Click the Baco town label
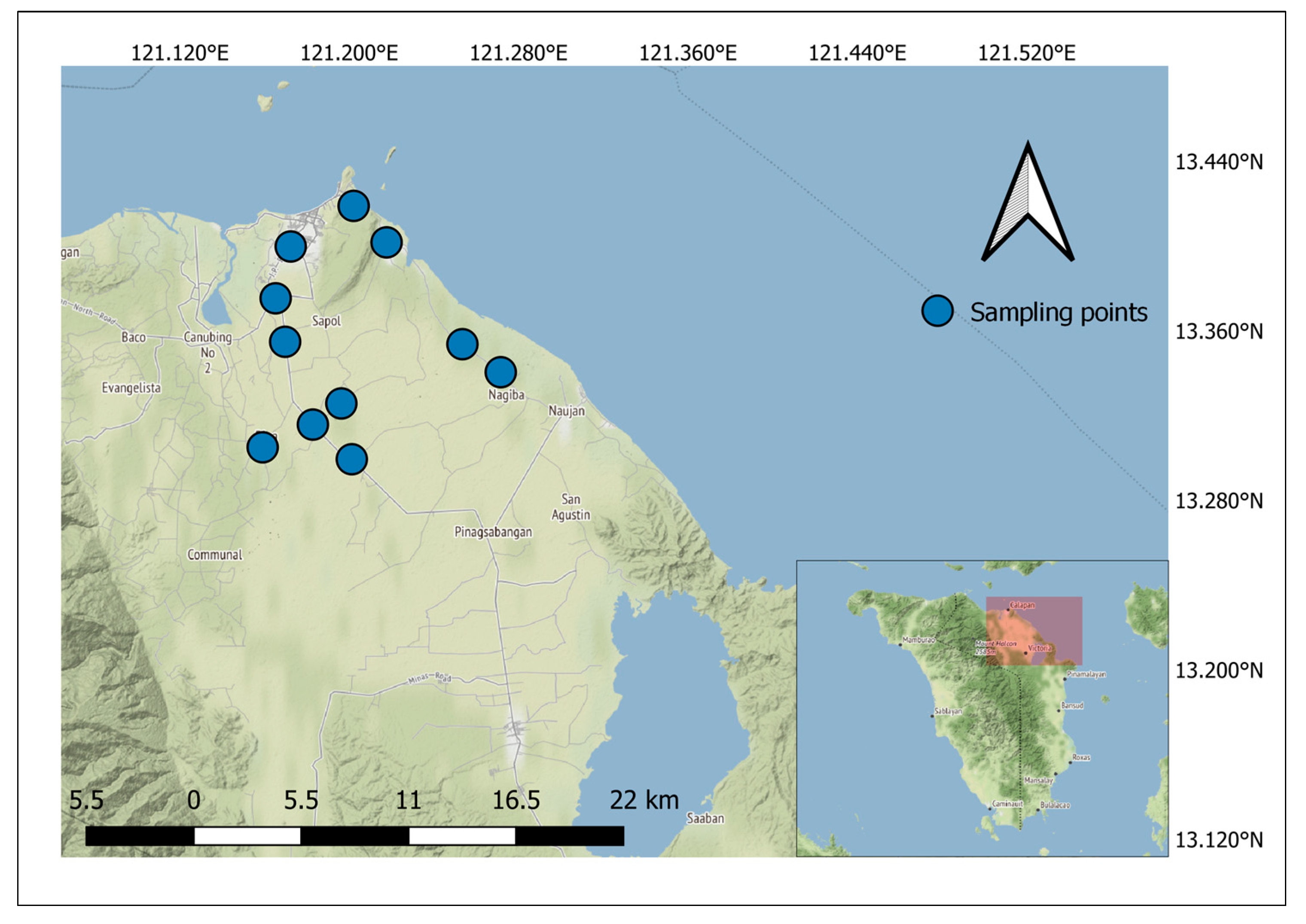1306x924 pixels. click(134, 337)
